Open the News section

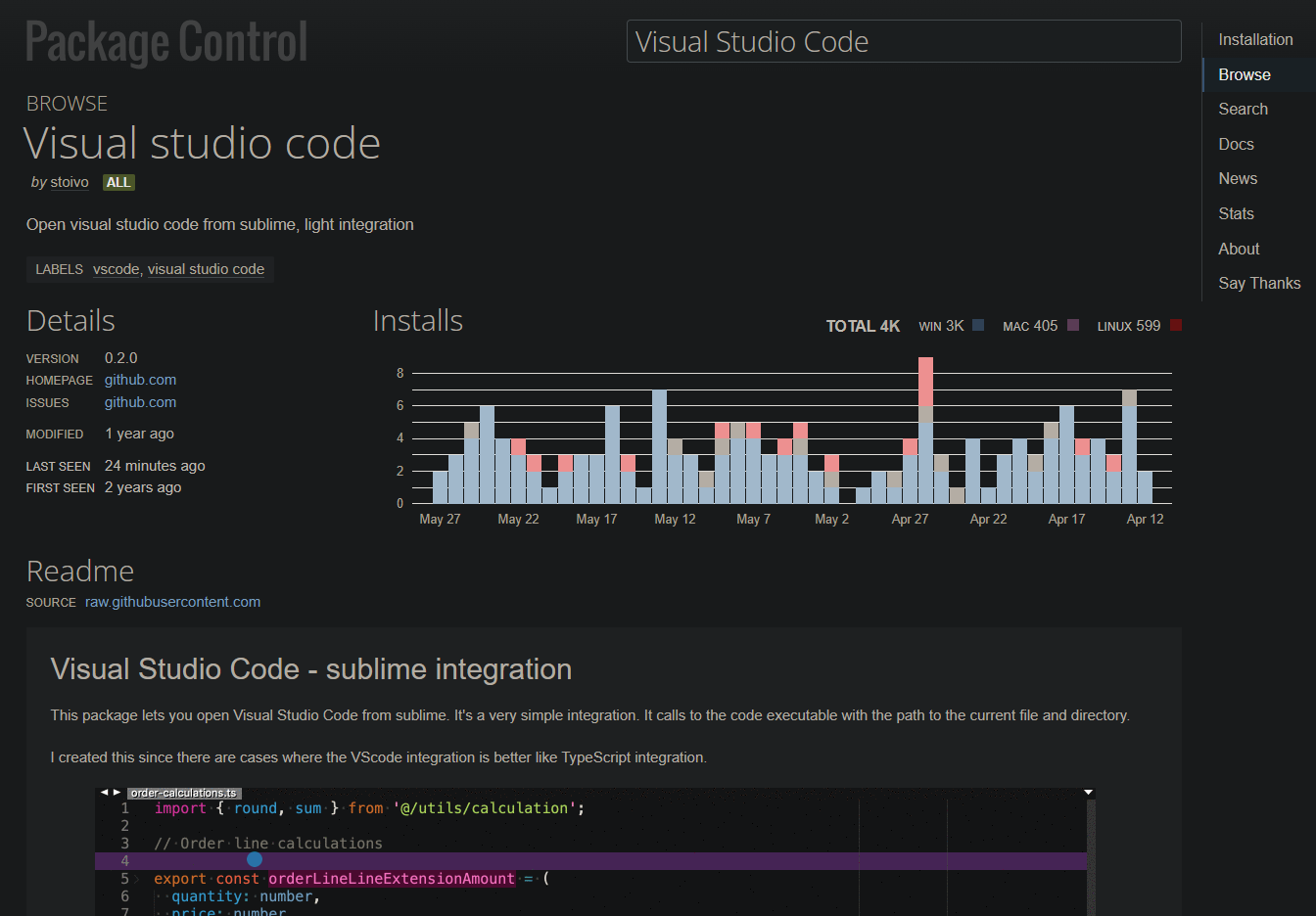pos(1238,179)
